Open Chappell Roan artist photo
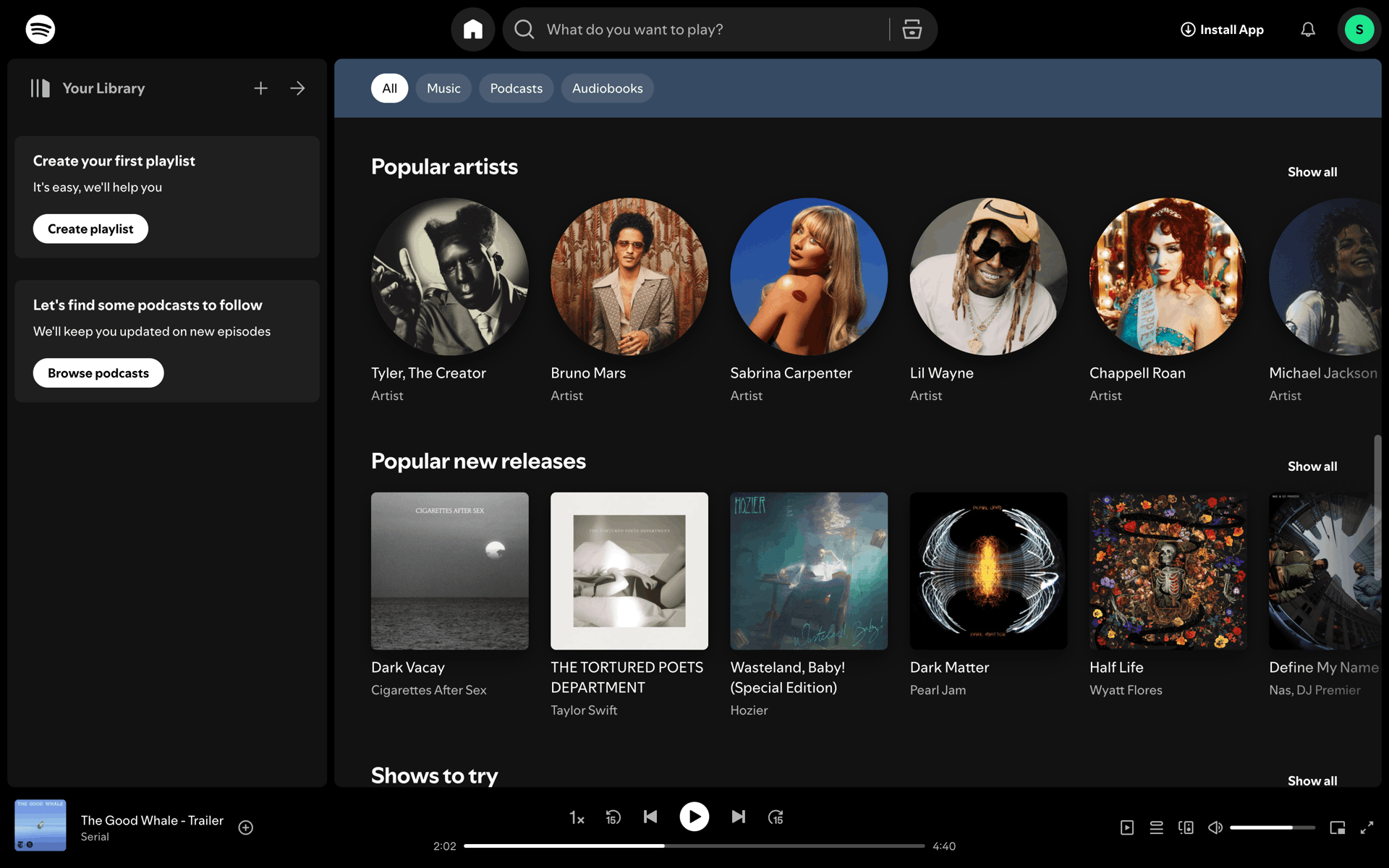Screen dimensions: 1389x868 coord(1168,277)
